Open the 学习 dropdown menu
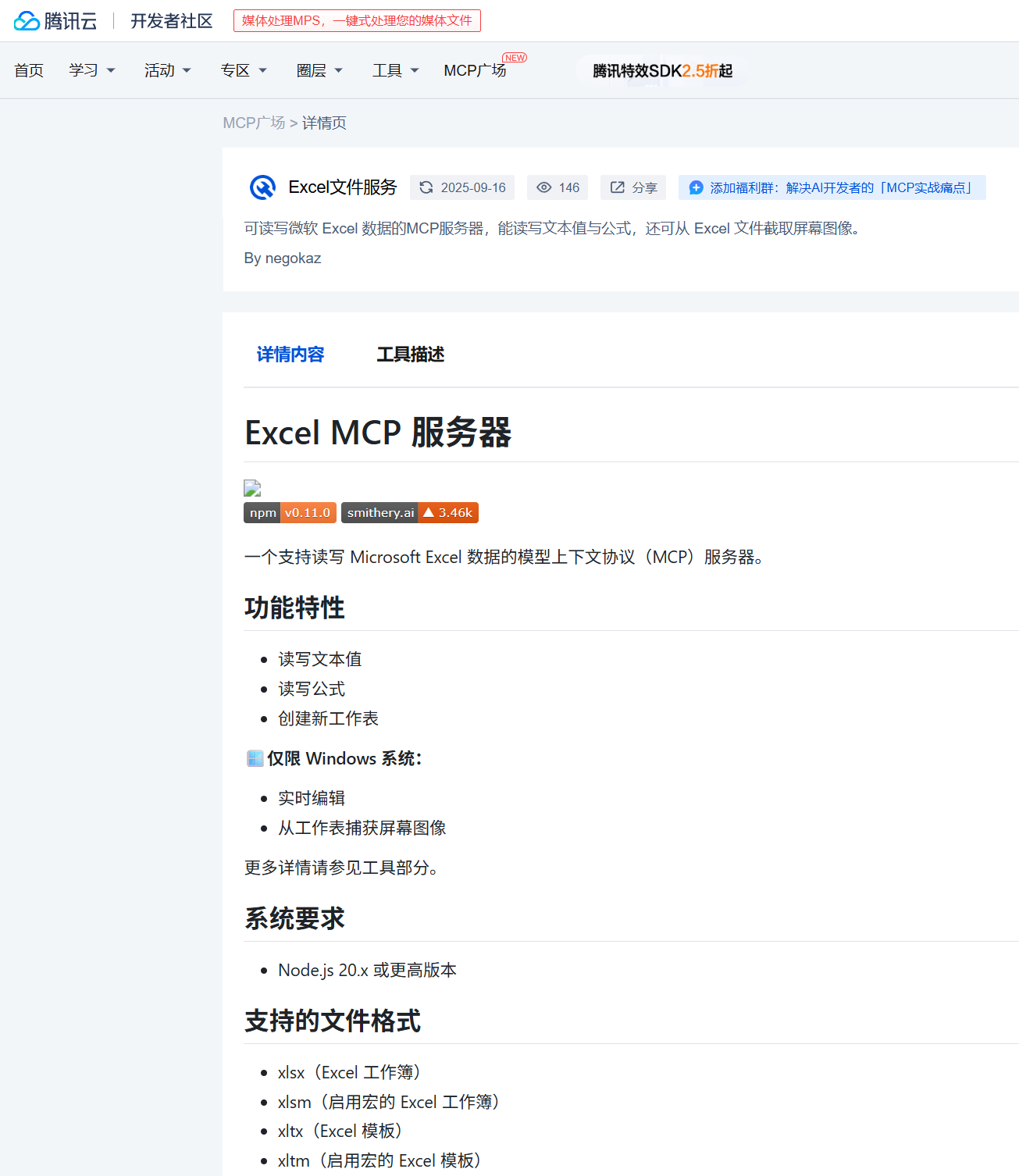Image resolution: width=1019 pixels, height=1176 pixels. point(91,70)
